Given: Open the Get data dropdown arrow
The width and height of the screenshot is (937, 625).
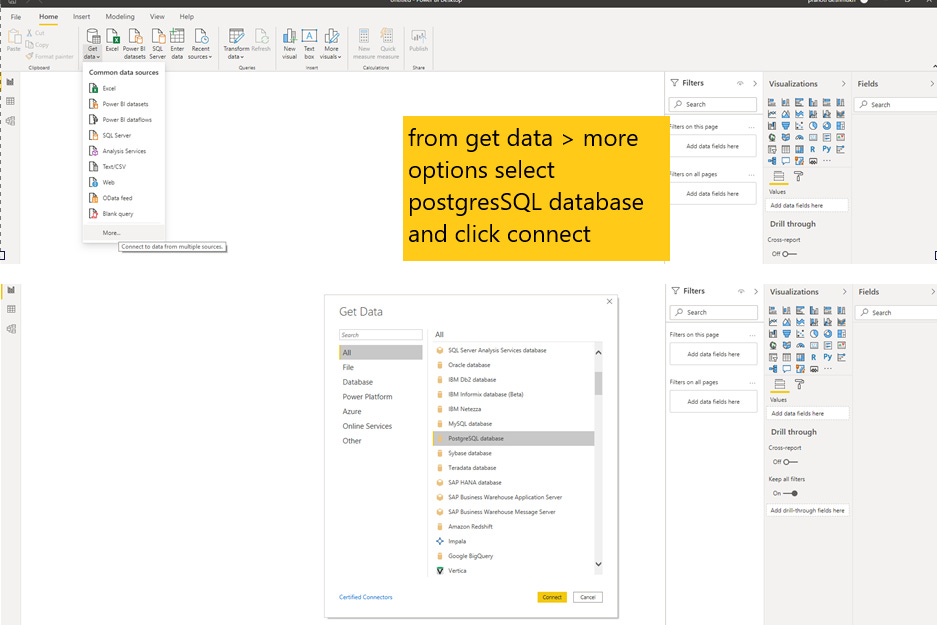Looking at the screenshot, I should [98, 57].
